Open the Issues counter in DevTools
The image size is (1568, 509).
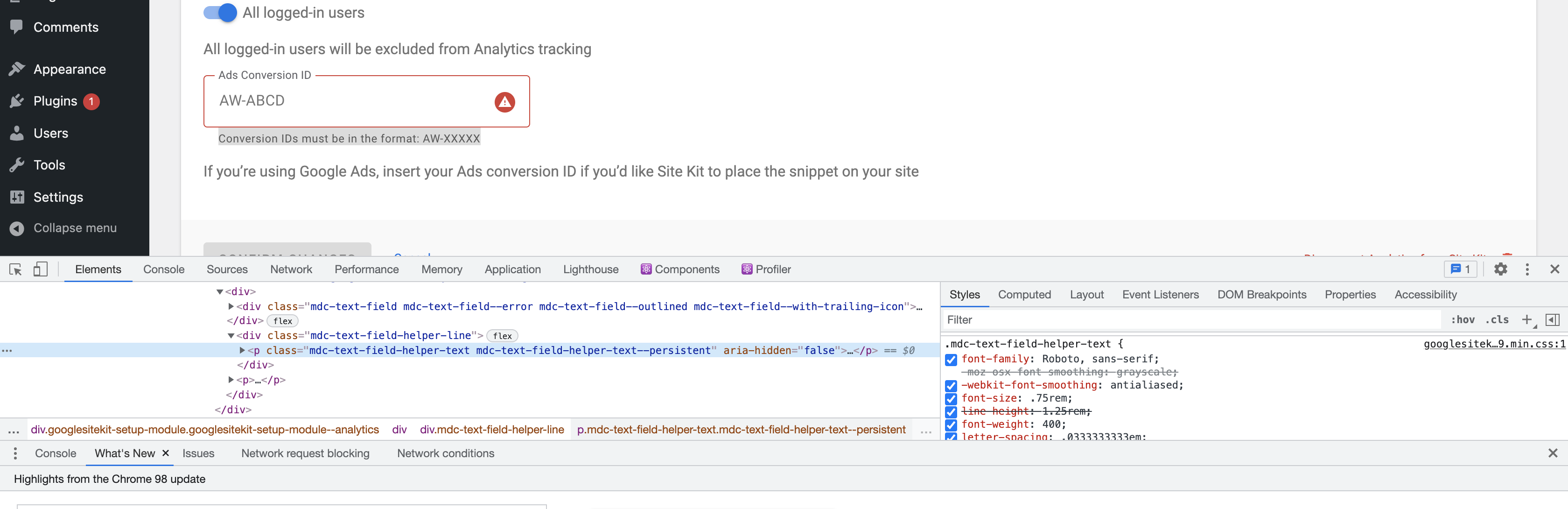(x=1460, y=269)
